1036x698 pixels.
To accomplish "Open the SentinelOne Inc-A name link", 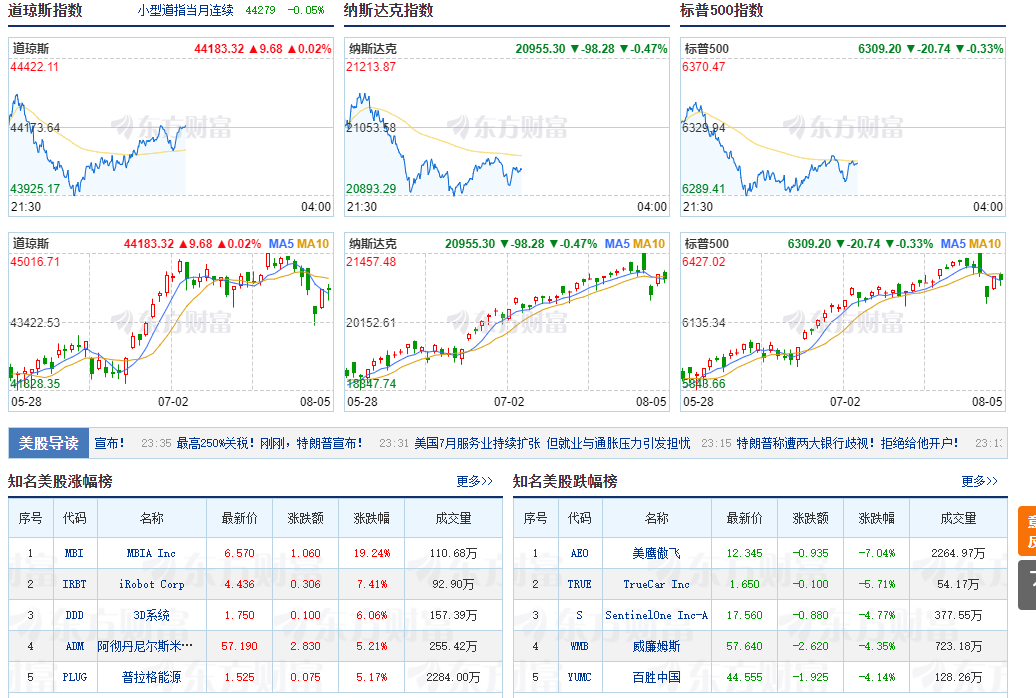I will point(656,615).
